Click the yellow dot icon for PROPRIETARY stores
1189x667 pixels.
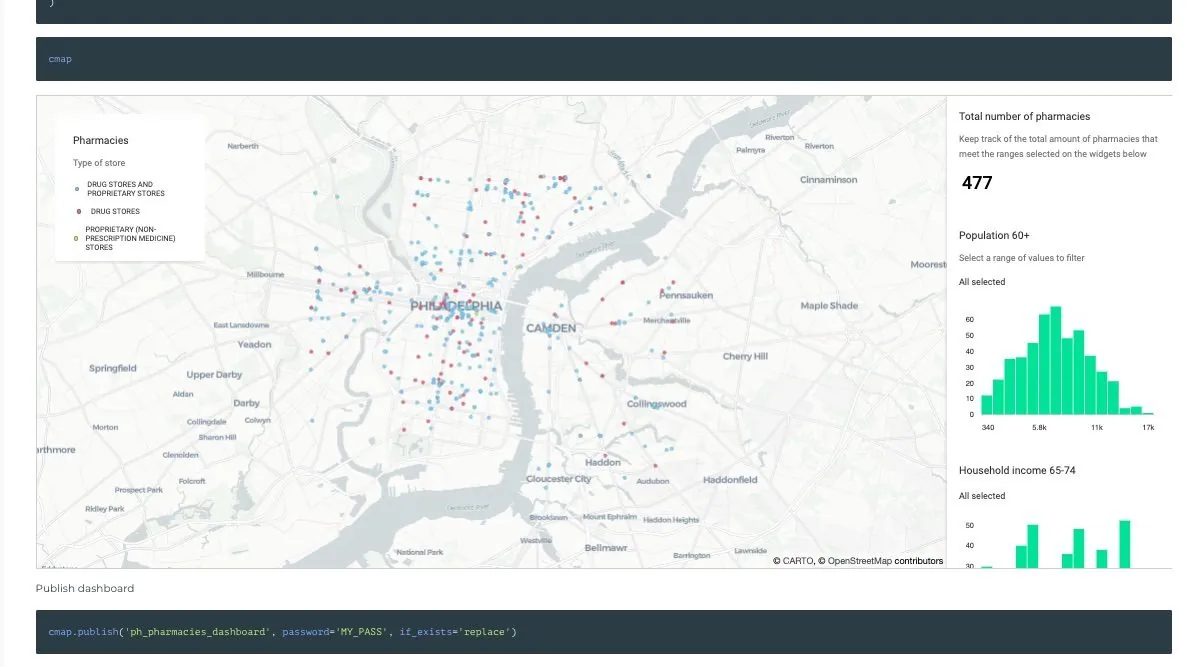(x=78, y=238)
